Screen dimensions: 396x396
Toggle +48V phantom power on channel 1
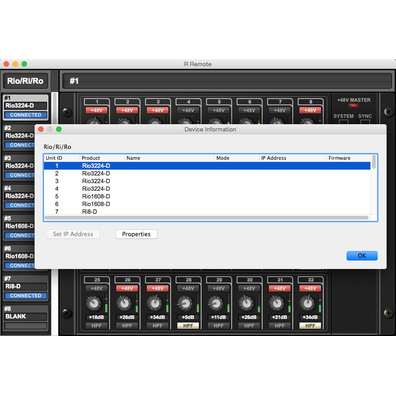(97, 110)
